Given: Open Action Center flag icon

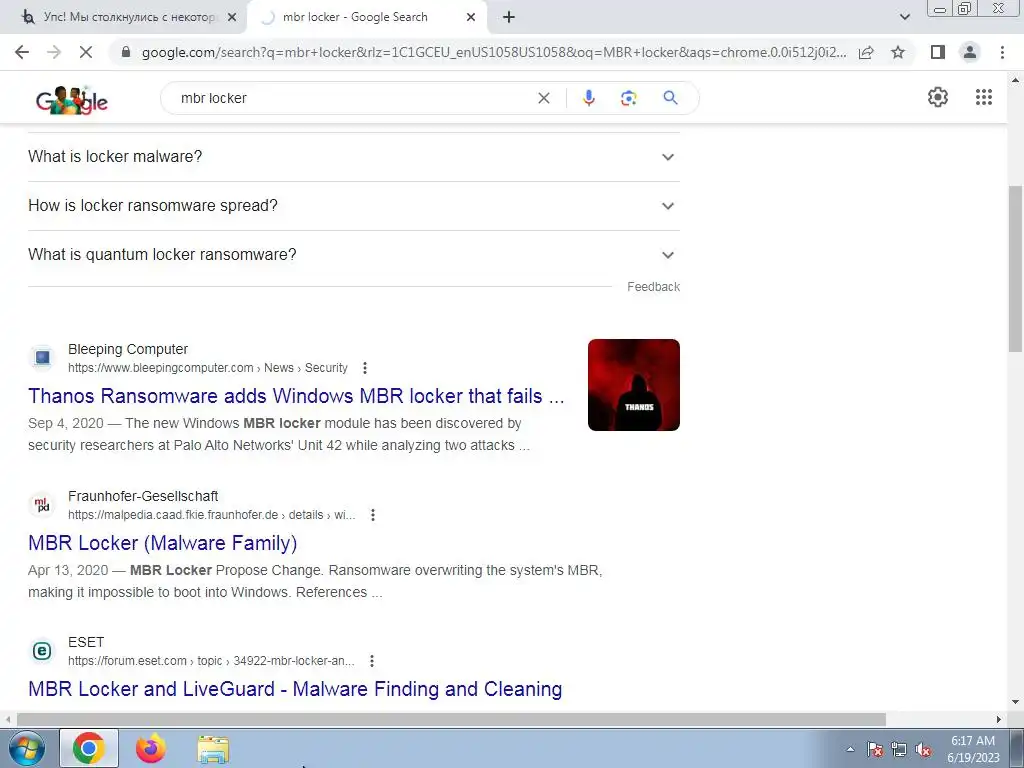Looking at the screenshot, I should coord(874,749).
